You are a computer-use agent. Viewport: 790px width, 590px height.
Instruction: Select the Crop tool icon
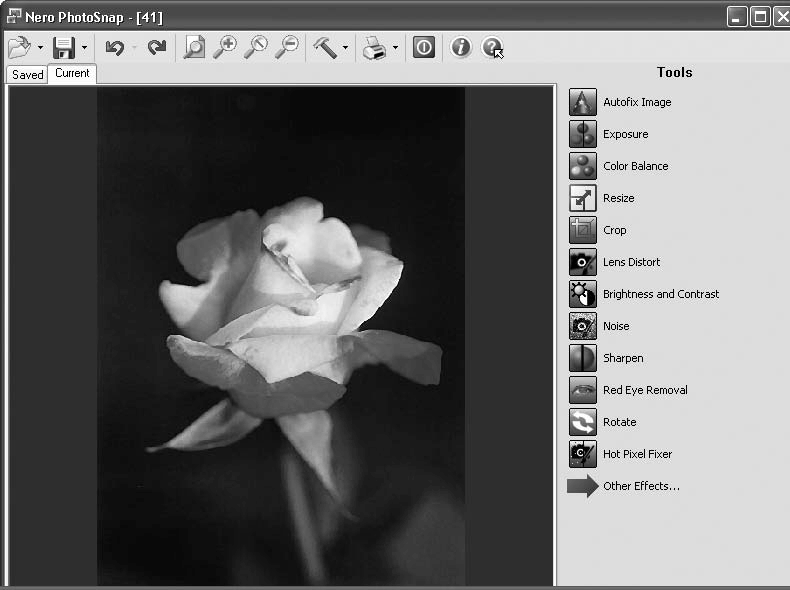583,230
